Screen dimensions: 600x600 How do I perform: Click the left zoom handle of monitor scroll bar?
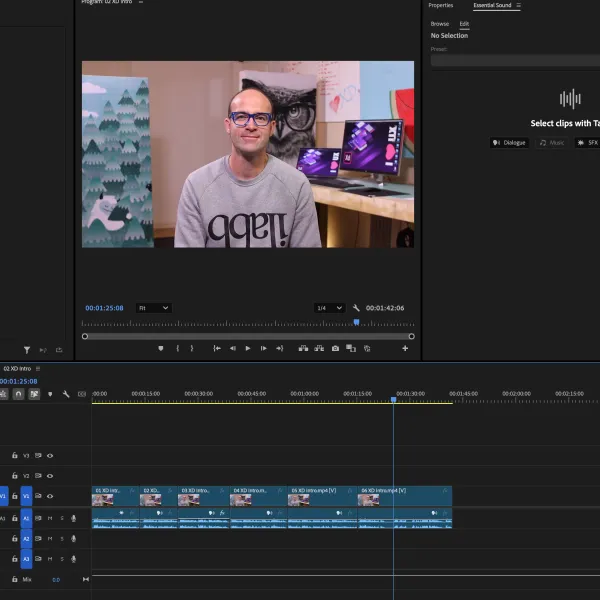pyautogui.click(x=85, y=336)
